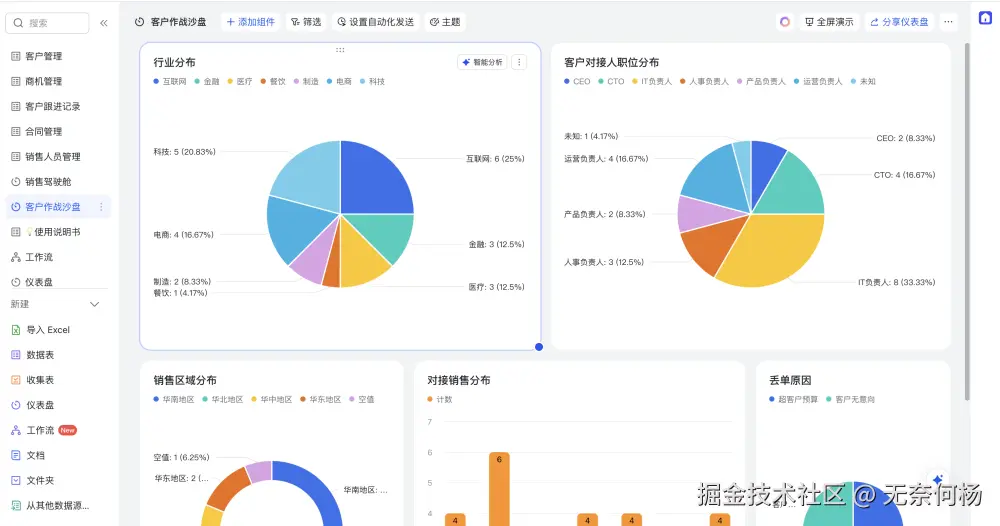Image resolution: width=1000 pixels, height=526 pixels.
Task: Open 合同管理 in the sidebar
Action: pyautogui.click(x=43, y=131)
